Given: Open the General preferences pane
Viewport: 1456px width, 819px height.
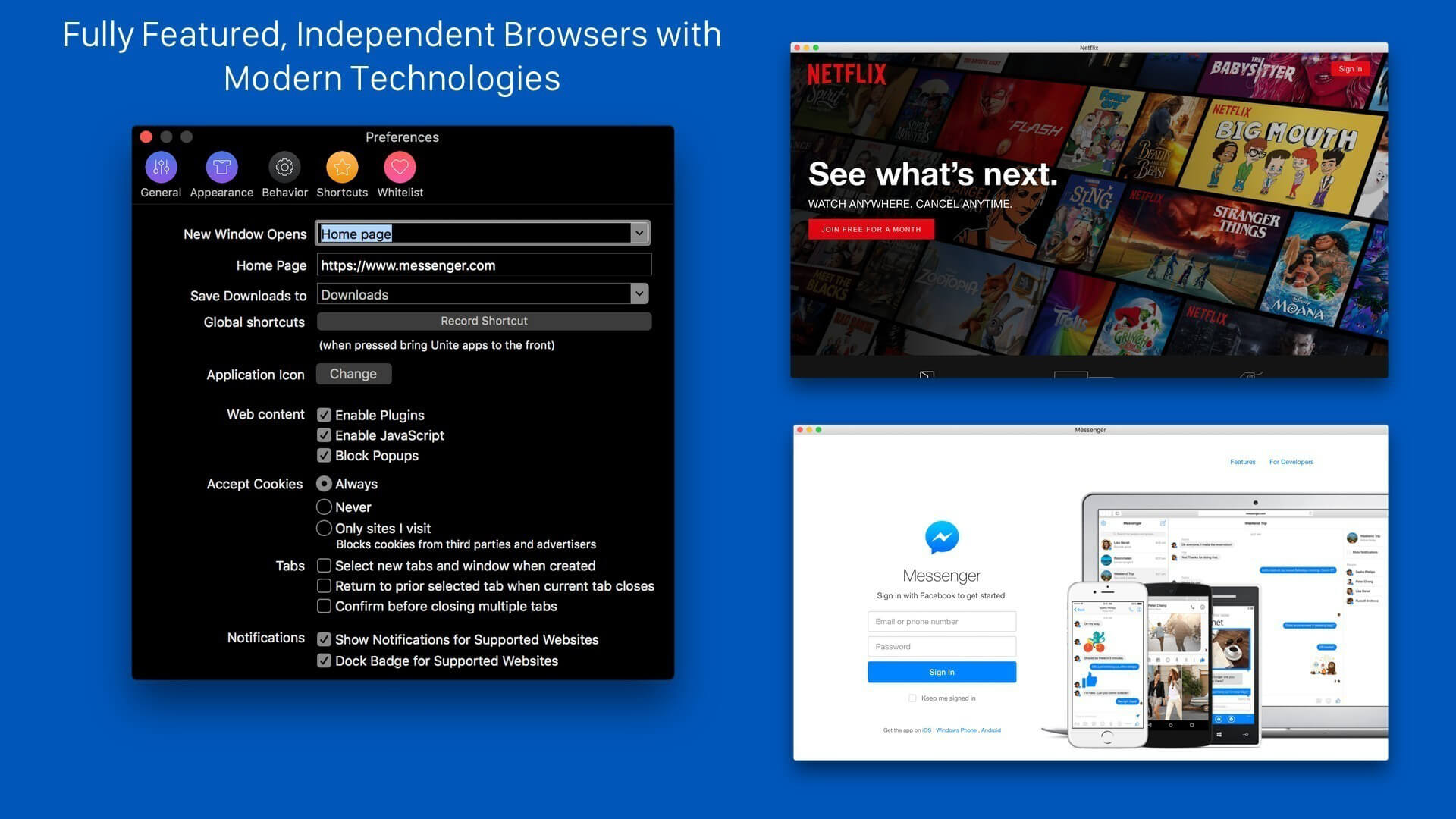Looking at the screenshot, I should click(160, 167).
